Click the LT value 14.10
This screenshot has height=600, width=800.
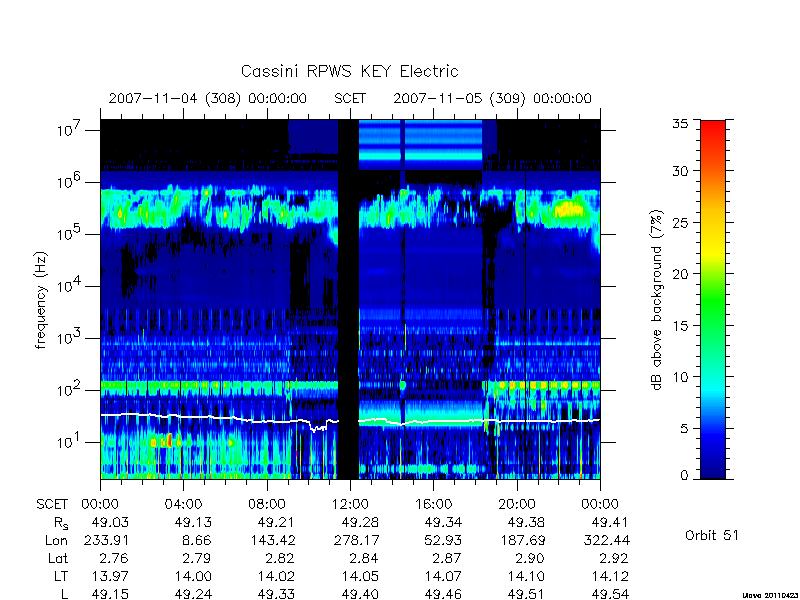pyautogui.click(x=526, y=576)
